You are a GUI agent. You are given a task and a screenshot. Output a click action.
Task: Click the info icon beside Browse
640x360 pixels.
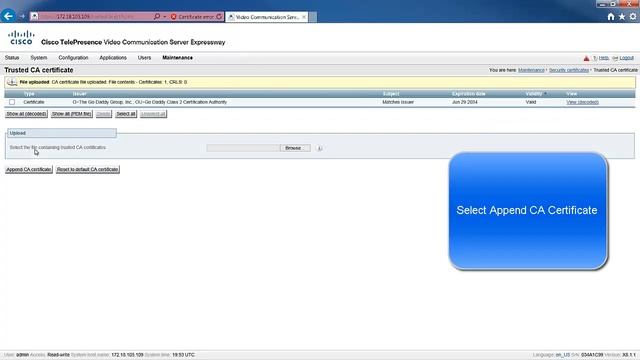click(319, 148)
